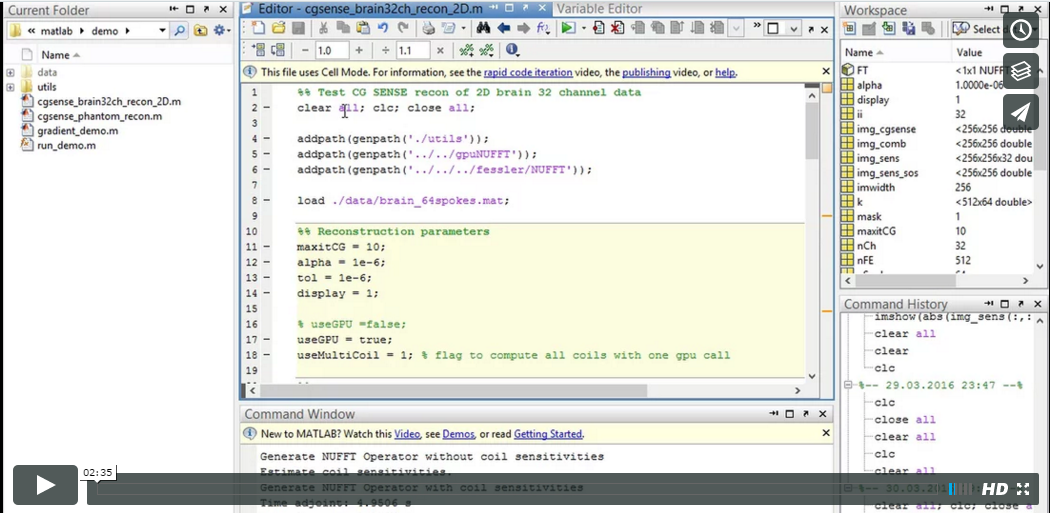Copy selection using Editor copy icon
The image size is (1050, 513).
coord(344,28)
